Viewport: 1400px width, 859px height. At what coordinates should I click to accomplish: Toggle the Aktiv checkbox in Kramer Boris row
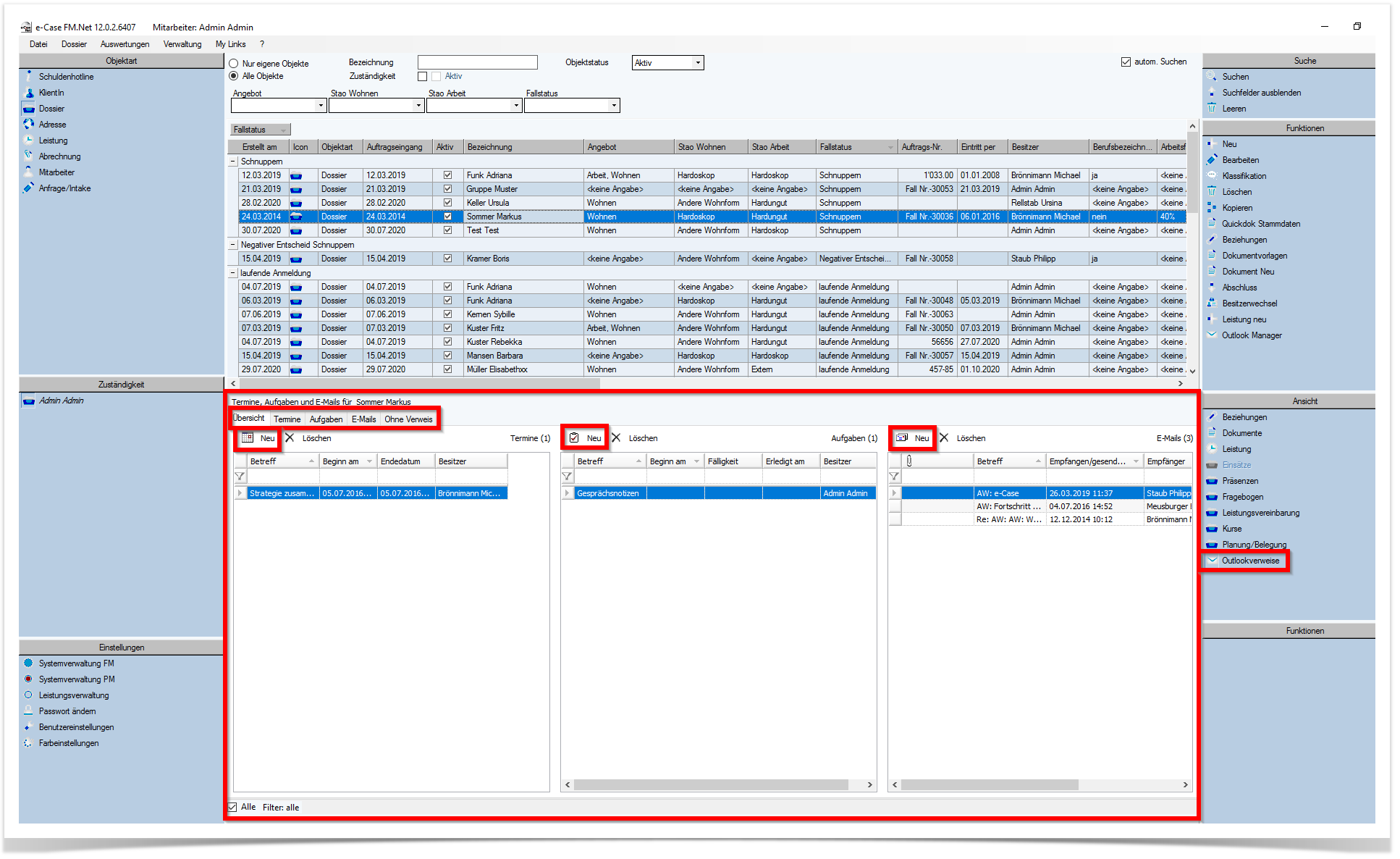pyautogui.click(x=447, y=259)
